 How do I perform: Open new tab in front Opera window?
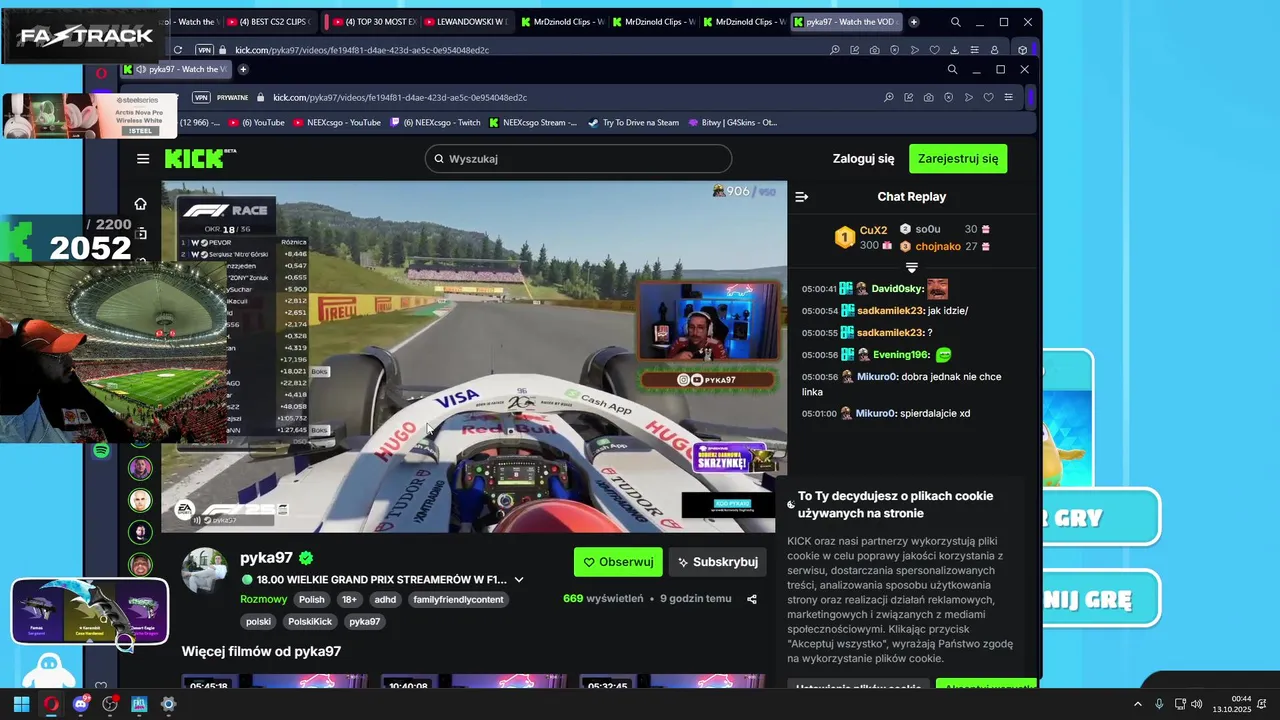click(x=242, y=69)
